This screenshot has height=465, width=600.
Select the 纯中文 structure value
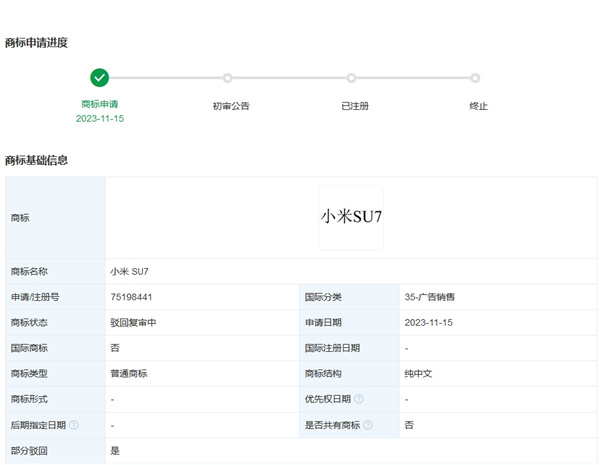pos(418,374)
